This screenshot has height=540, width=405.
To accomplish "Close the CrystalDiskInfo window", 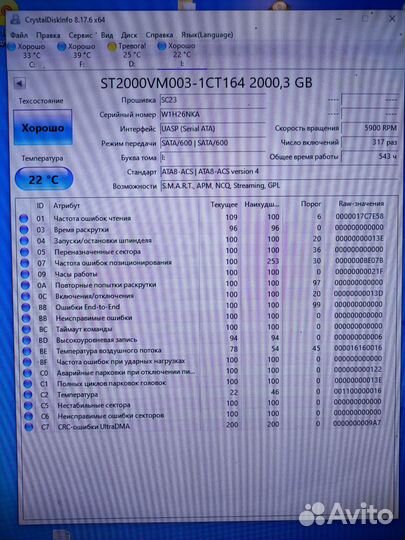I will click(392, 19).
